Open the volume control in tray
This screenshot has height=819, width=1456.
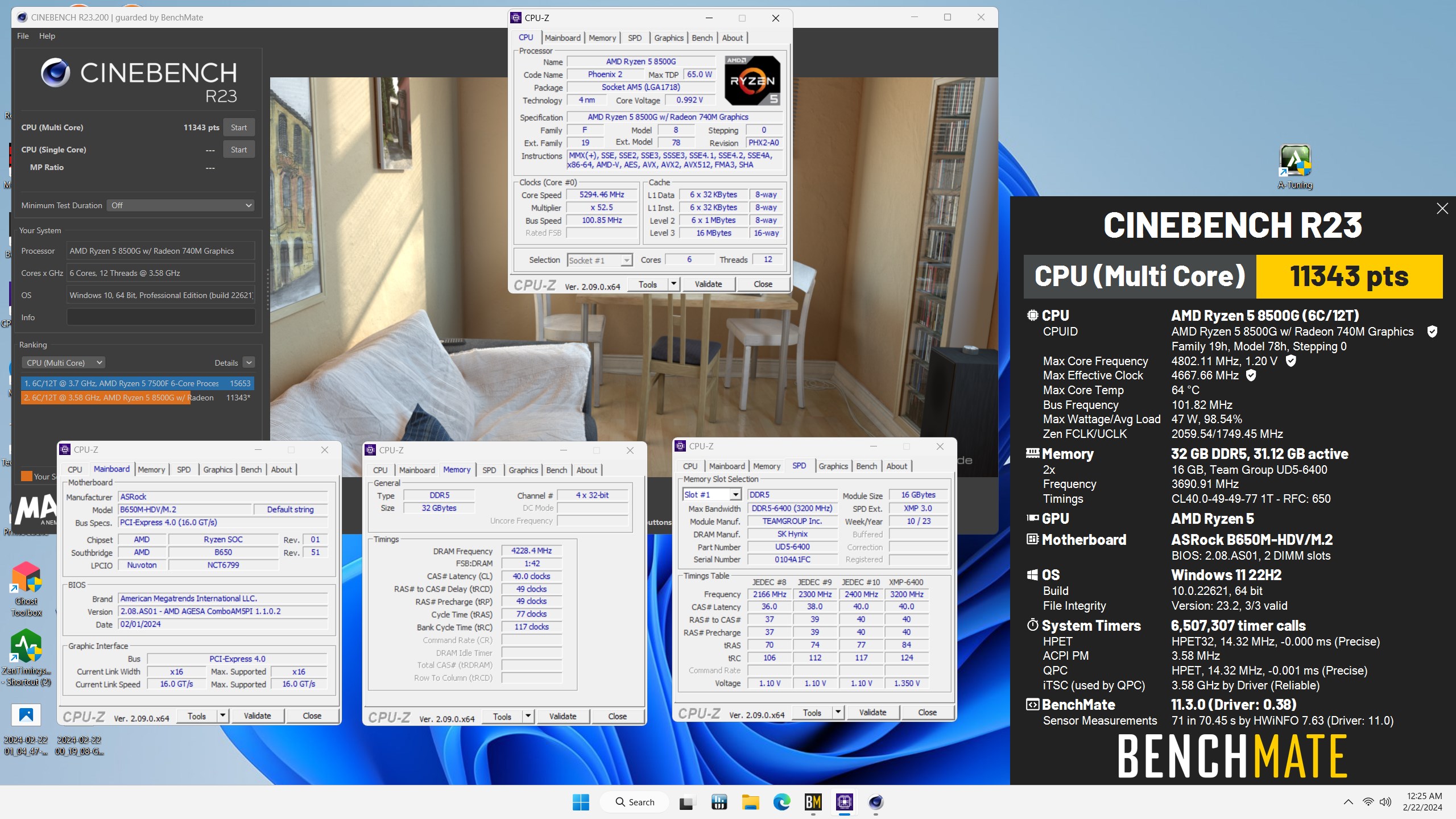(1385, 802)
